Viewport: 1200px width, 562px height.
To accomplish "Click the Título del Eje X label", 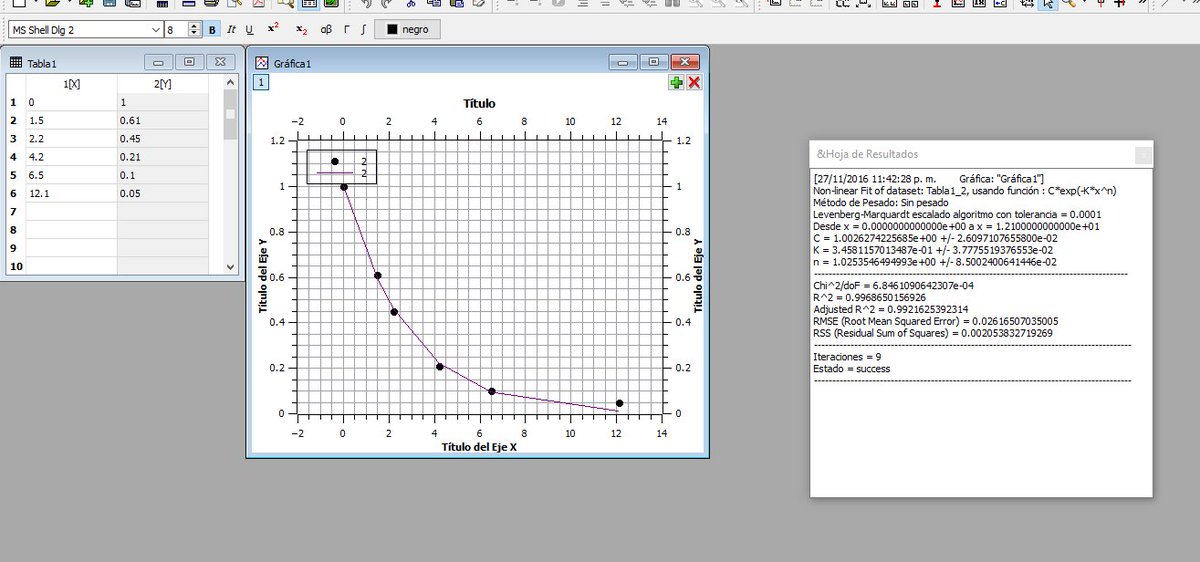I will point(479,447).
